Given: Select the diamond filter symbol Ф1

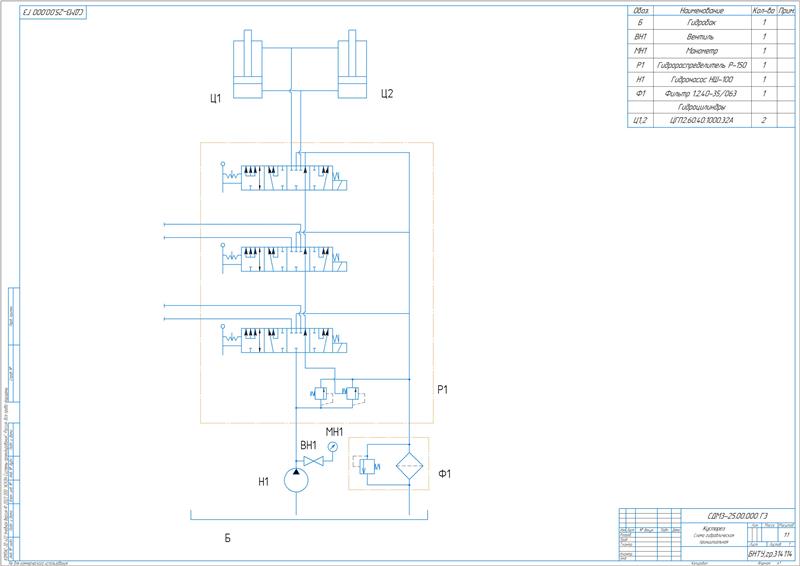Looking at the screenshot, I should click(x=410, y=465).
